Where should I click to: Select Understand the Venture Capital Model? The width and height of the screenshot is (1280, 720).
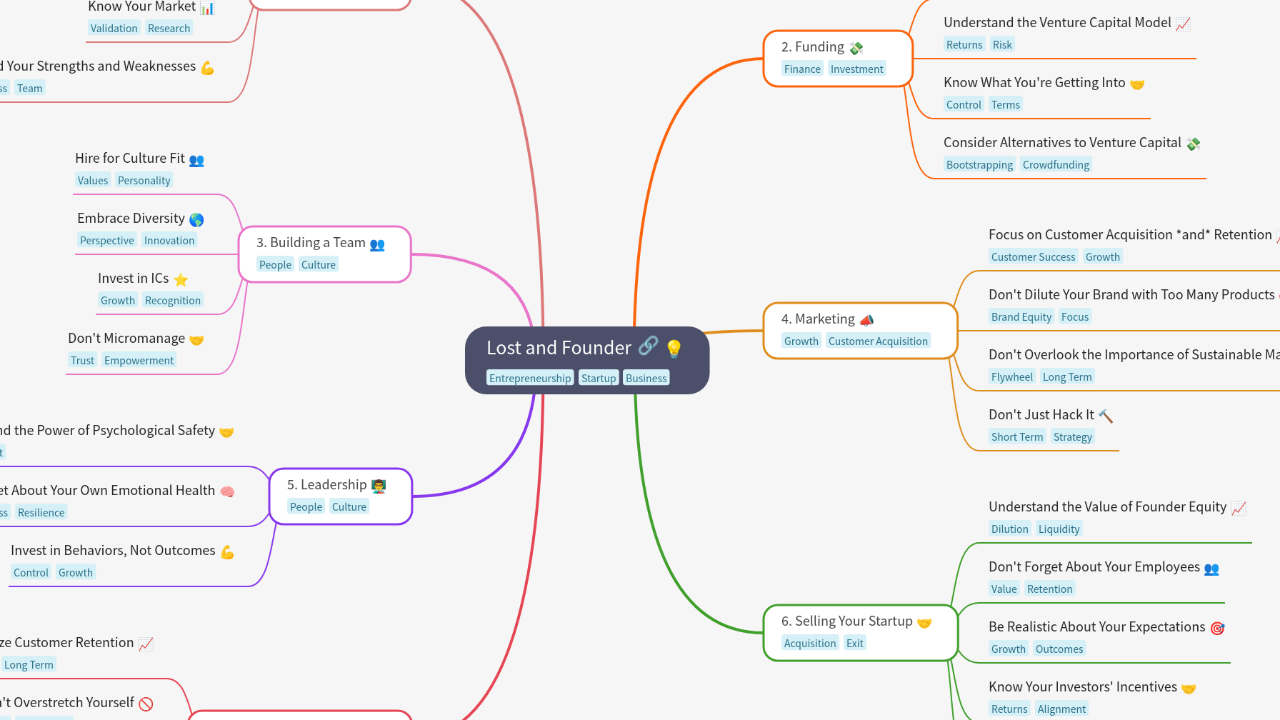pos(1057,22)
